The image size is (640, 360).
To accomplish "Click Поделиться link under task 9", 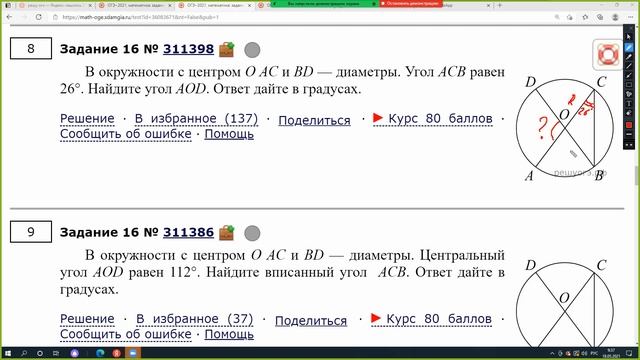I will (311, 321).
